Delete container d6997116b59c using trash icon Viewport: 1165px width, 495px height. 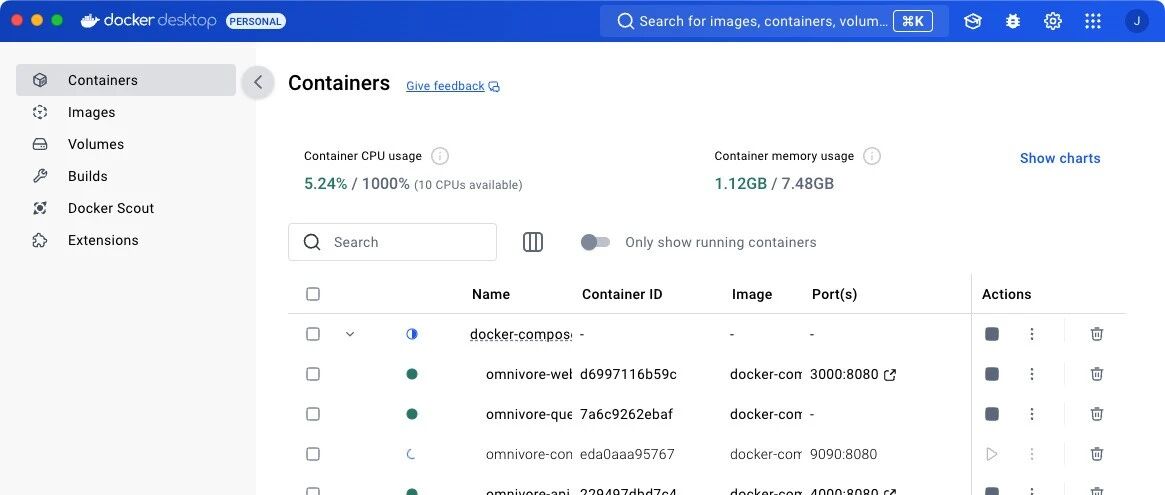(1097, 374)
